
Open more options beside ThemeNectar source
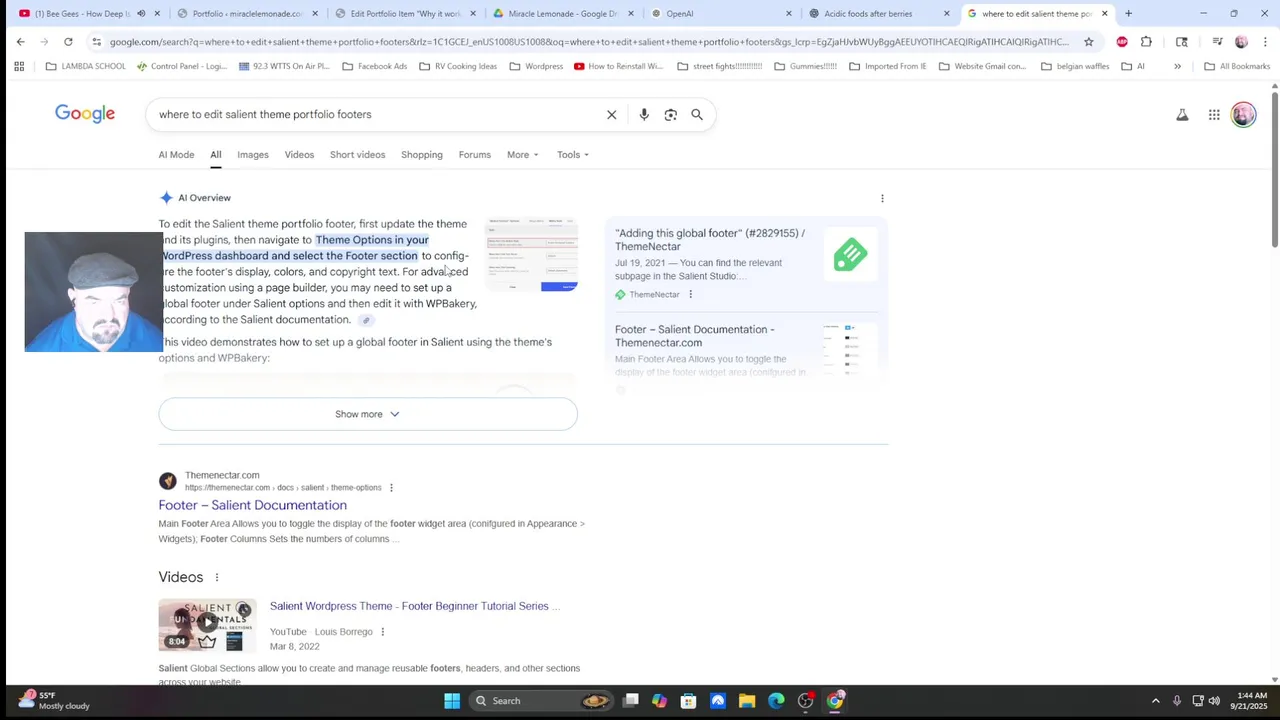pyautogui.click(x=690, y=294)
